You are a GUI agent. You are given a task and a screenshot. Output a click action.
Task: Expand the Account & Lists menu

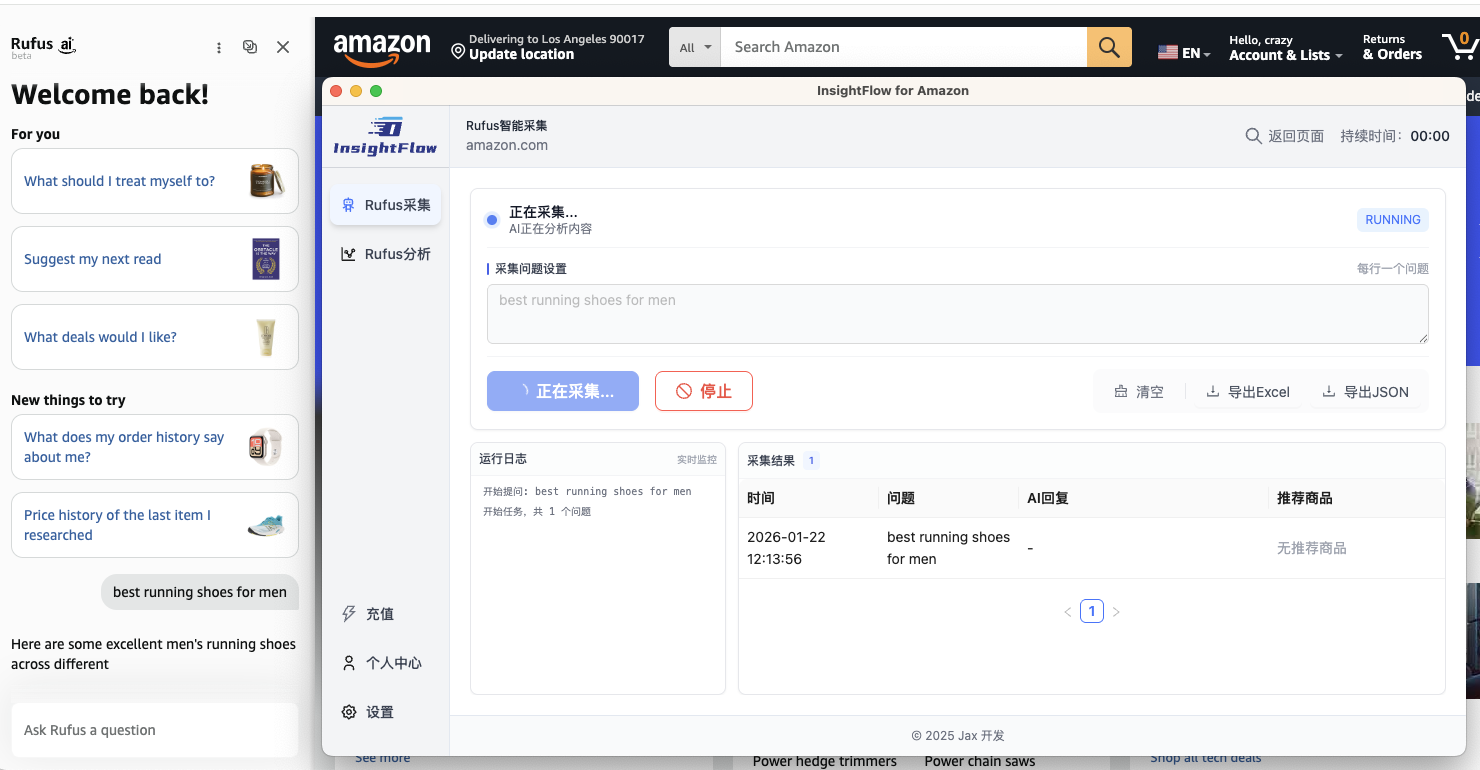(x=1285, y=55)
